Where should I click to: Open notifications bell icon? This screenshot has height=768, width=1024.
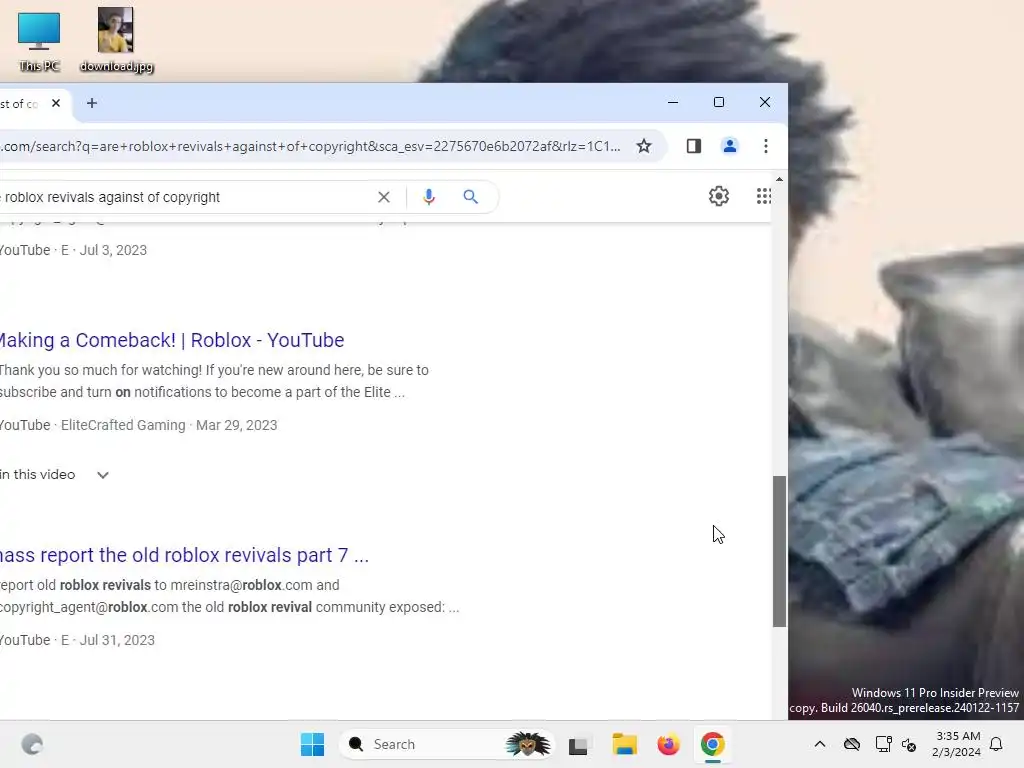tap(996, 744)
